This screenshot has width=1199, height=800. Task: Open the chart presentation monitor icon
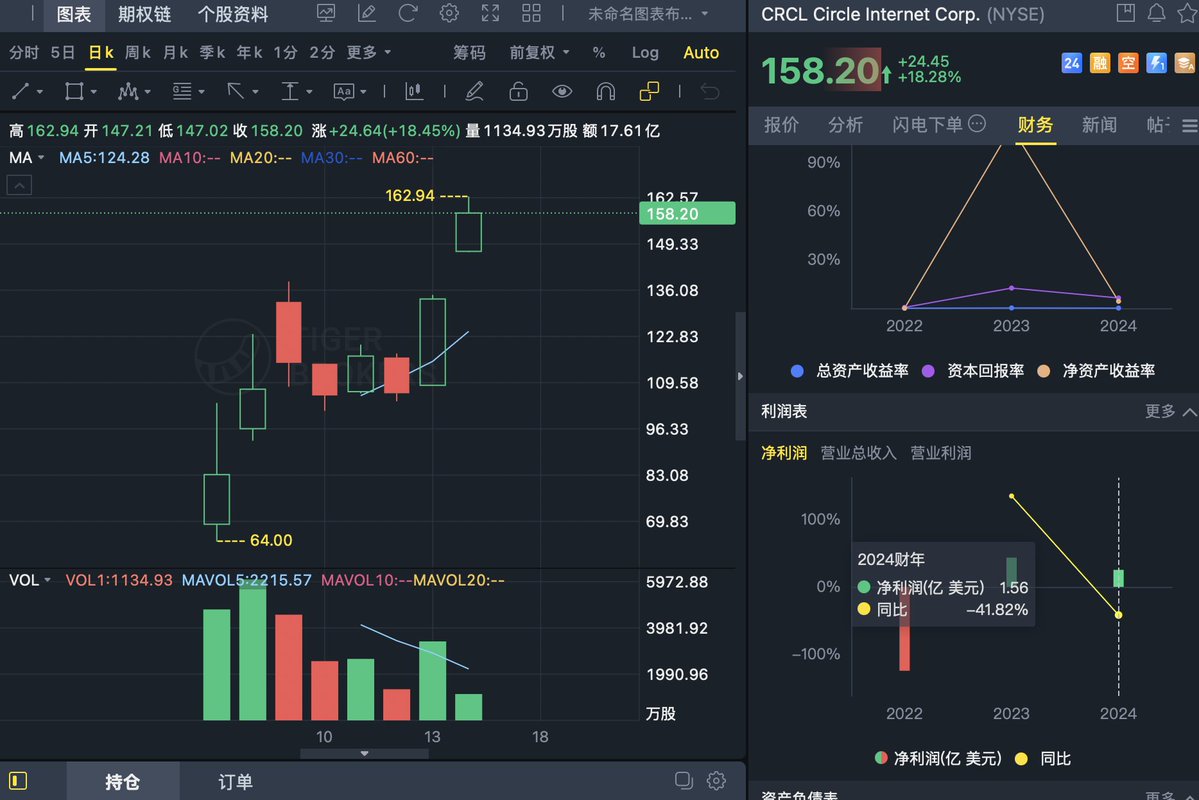pyautogui.click(x=326, y=13)
